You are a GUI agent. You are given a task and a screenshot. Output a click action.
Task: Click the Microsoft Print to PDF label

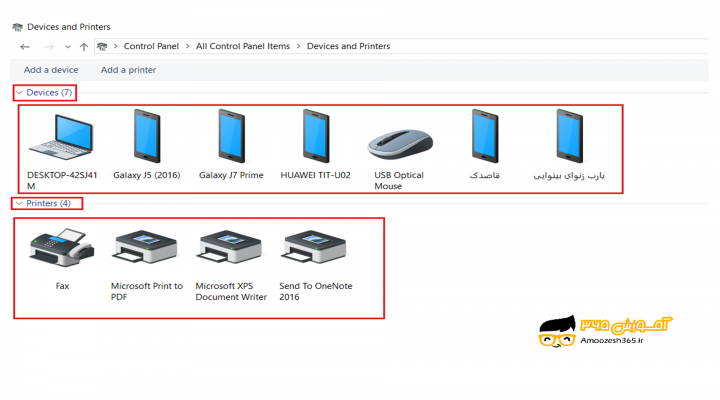pyautogui.click(x=147, y=291)
